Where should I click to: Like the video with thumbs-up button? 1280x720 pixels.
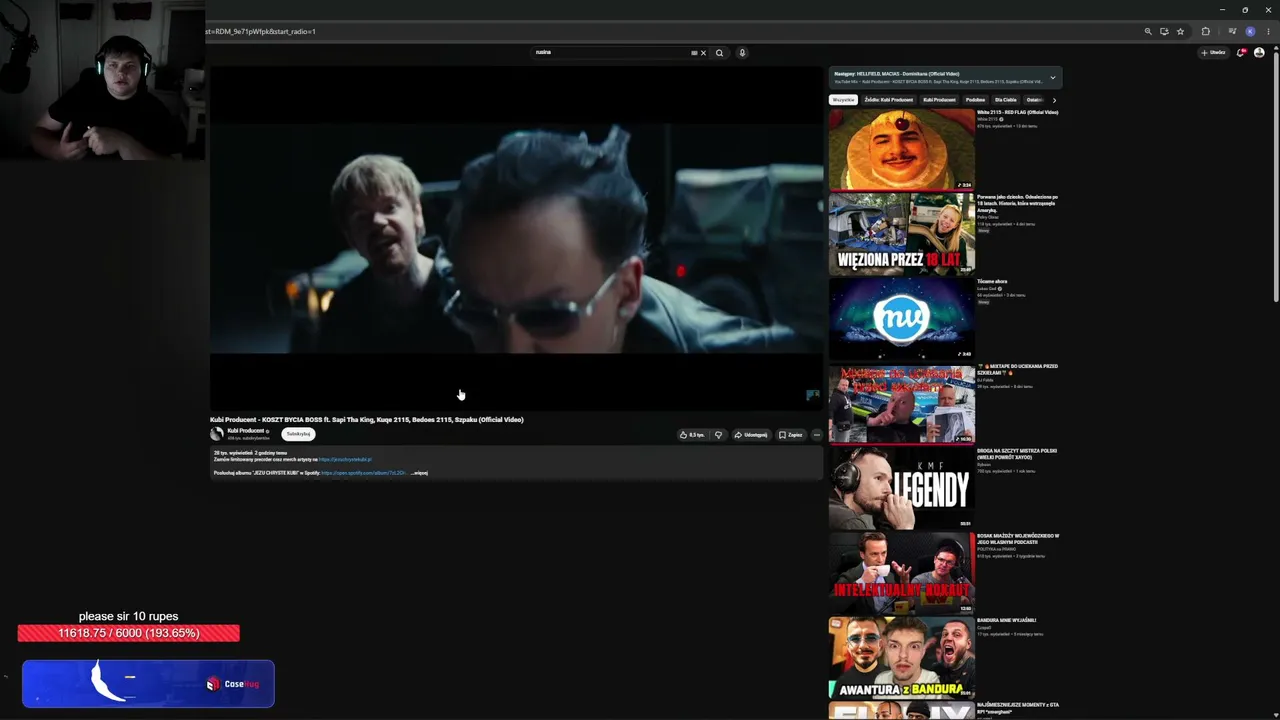[691, 435]
